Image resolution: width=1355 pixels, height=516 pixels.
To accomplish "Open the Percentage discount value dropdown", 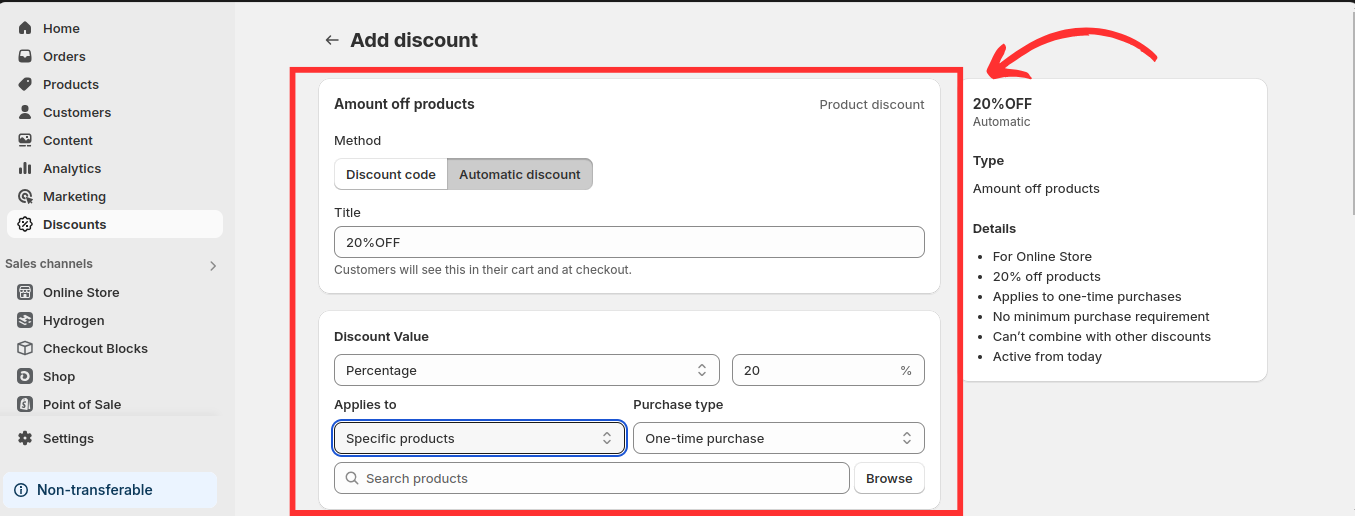I will [x=526, y=370].
